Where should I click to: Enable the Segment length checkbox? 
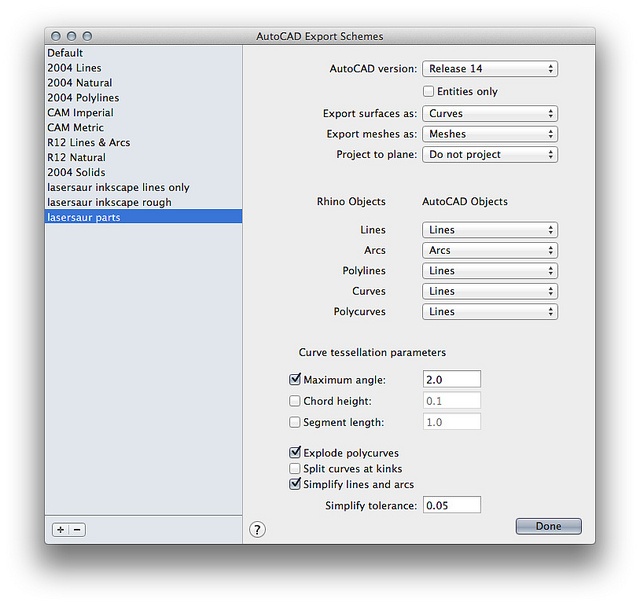[x=295, y=422]
